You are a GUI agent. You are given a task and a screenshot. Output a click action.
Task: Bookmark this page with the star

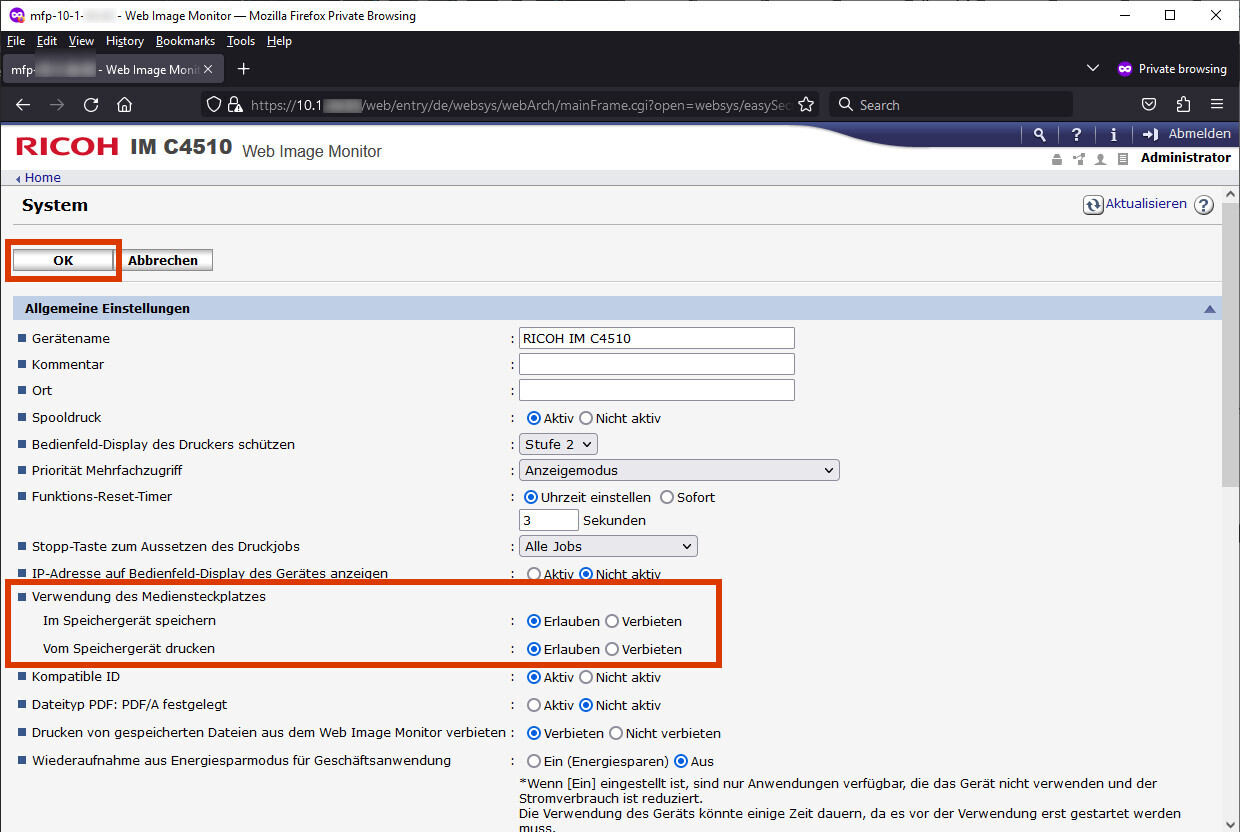coord(806,105)
